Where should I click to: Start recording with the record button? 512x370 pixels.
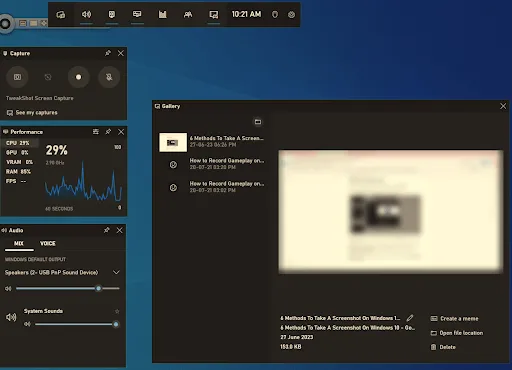(78, 77)
